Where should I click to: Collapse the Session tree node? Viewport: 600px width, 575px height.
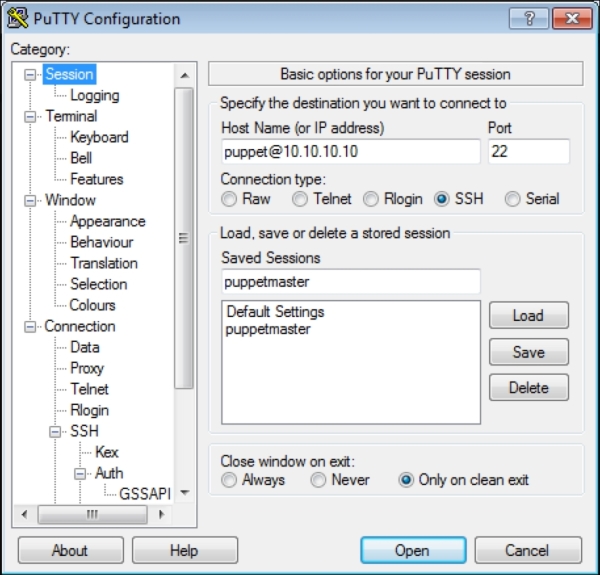[31, 74]
